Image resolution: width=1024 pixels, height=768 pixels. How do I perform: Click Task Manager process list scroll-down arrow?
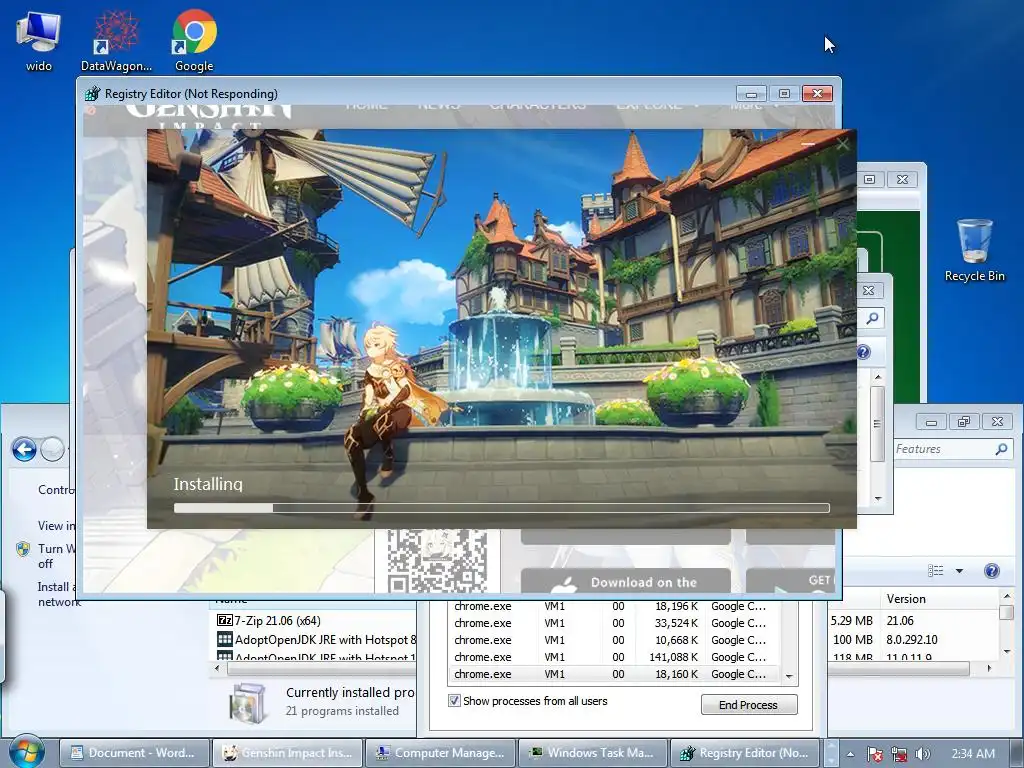[789, 677]
